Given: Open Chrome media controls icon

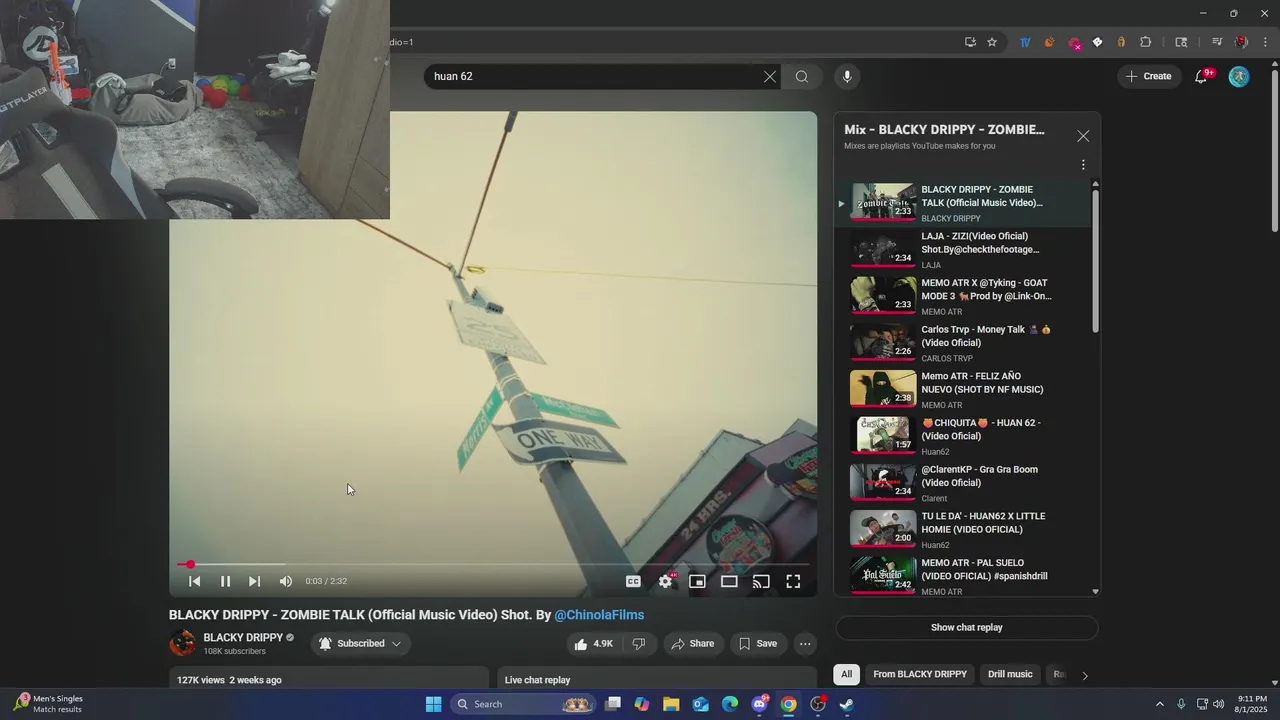Looking at the screenshot, I should click(1216, 42).
